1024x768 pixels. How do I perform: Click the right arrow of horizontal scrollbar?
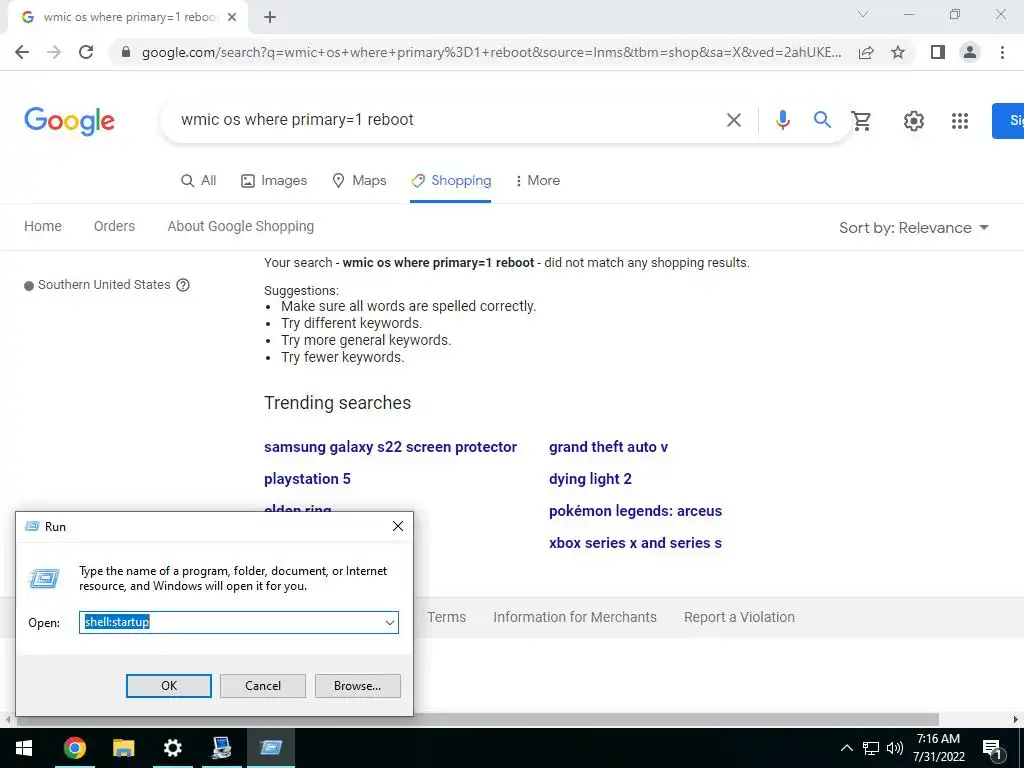pyautogui.click(x=1016, y=720)
